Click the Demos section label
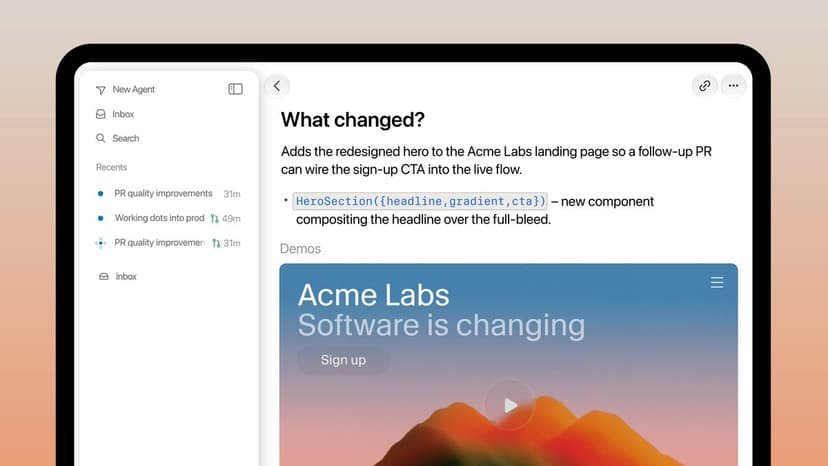This screenshot has height=466, width=828. (300, 249)
